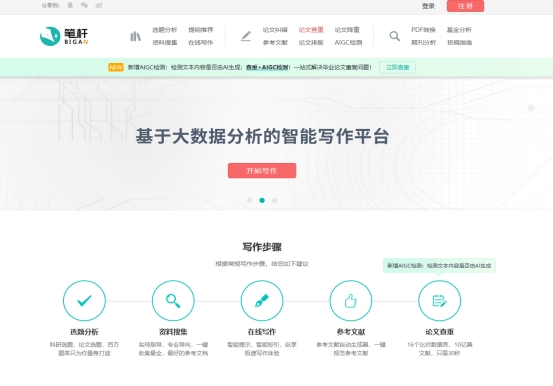The height and width of the screenshot is (386, 553).
Task: Click the 参考文献 thumbs-up circle icon
Action: pyautogui.click(x=351, y=301)
